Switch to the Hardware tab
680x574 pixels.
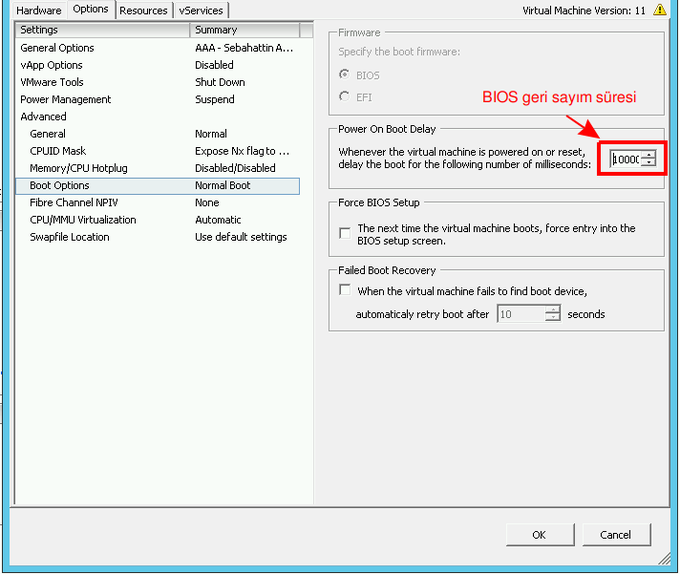(39, 10)
